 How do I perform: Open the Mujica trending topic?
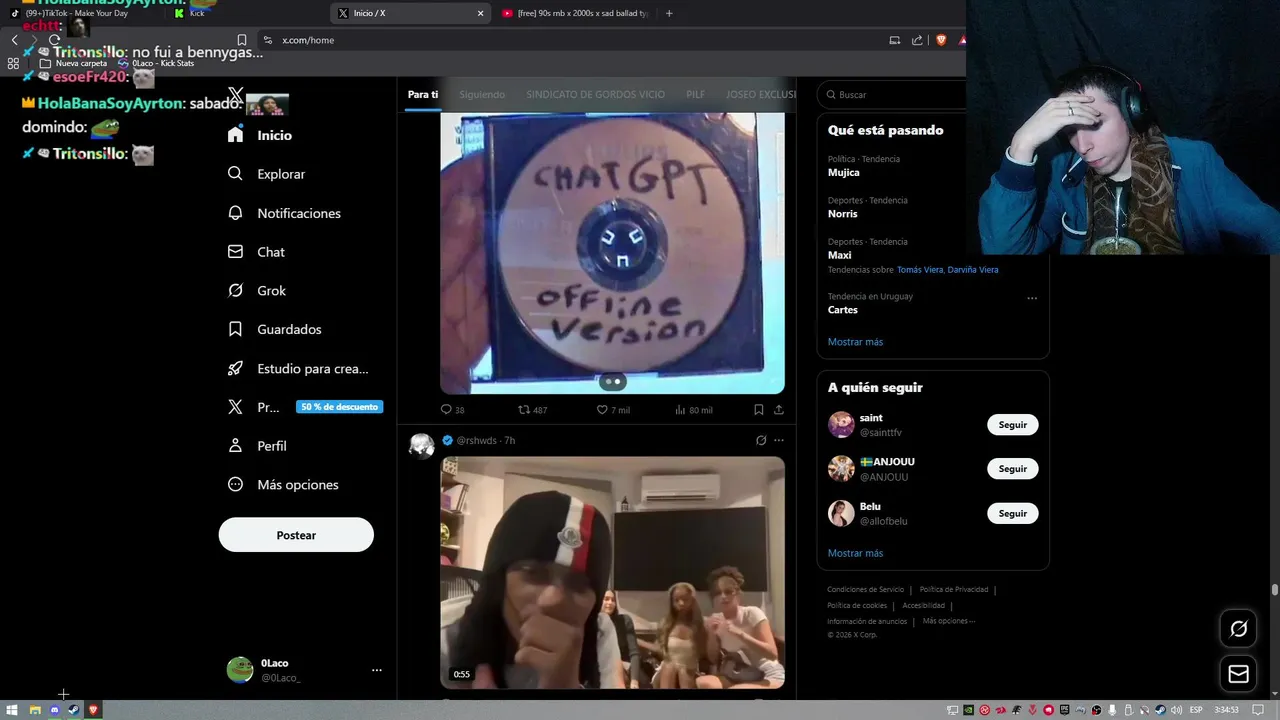pos(843,172)
